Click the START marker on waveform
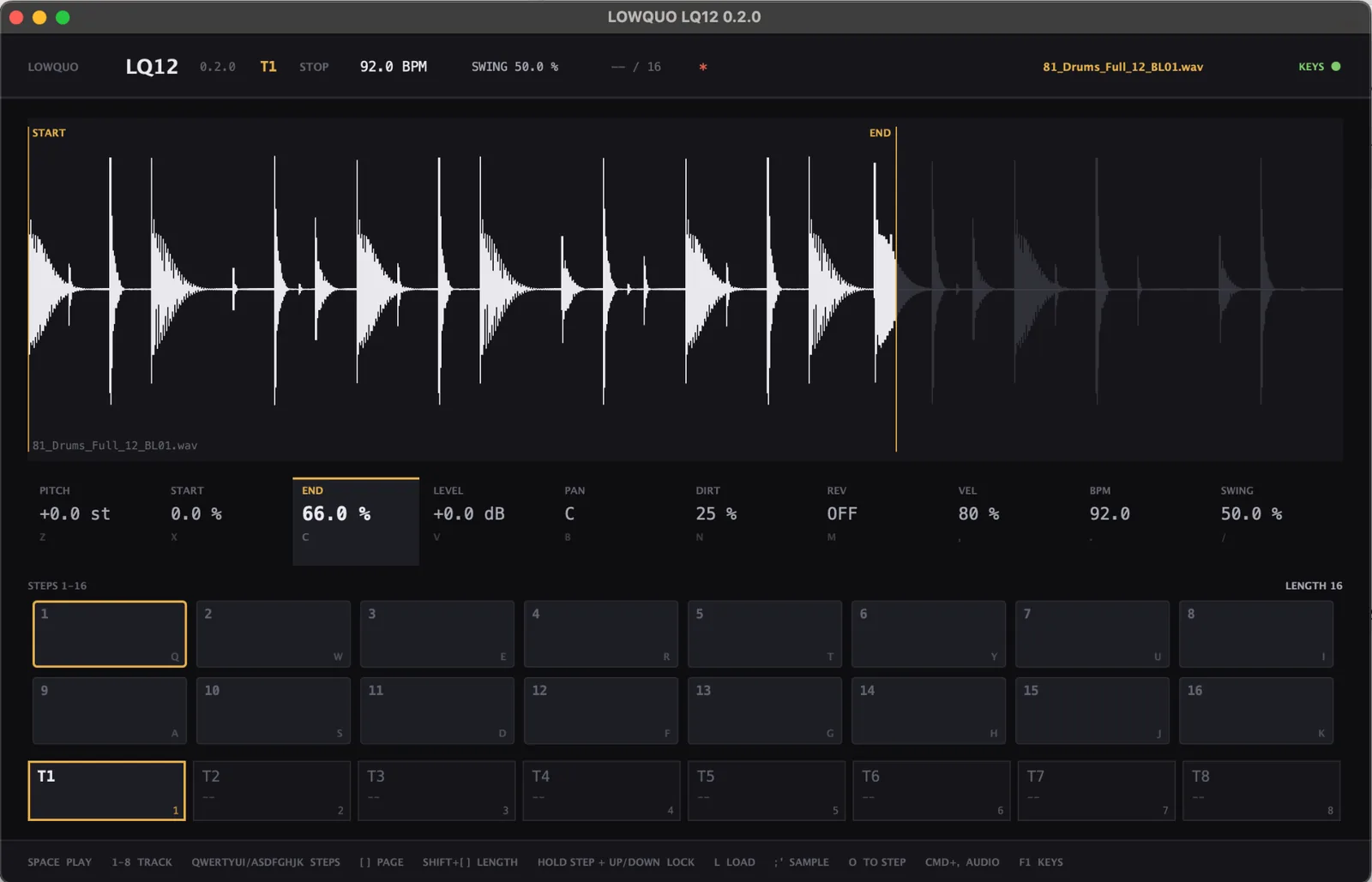1372x882 pixels. (x=49, y=133)
